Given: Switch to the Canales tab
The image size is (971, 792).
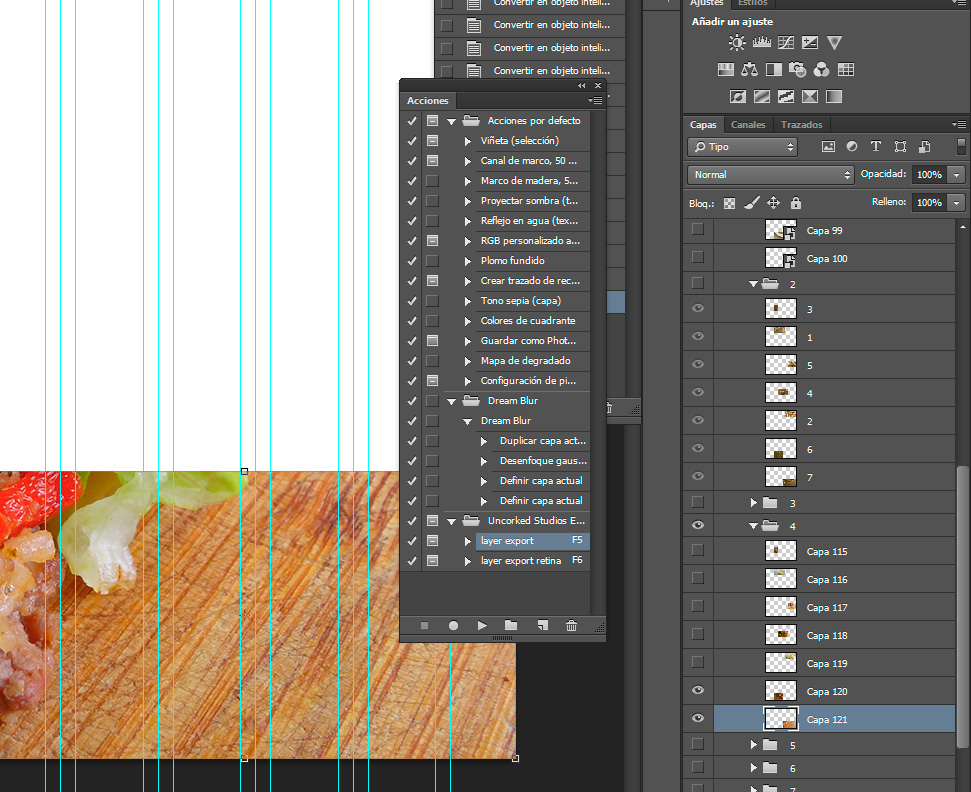Looking at the screenshot, I should (748, 124).
